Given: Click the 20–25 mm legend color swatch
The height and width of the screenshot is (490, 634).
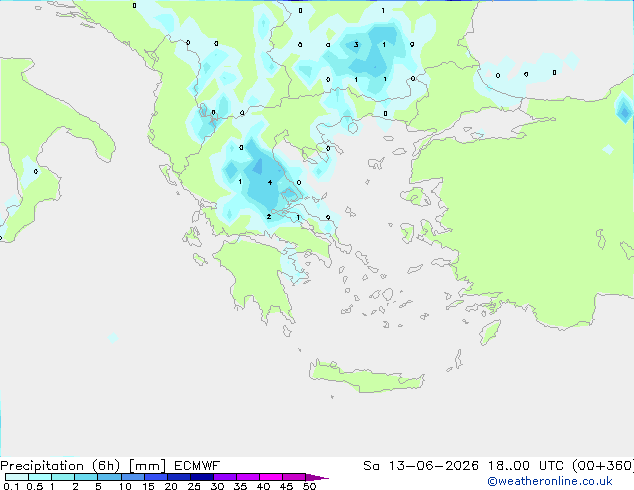Looking at the screenshot, I should click(x=178, y=477).
